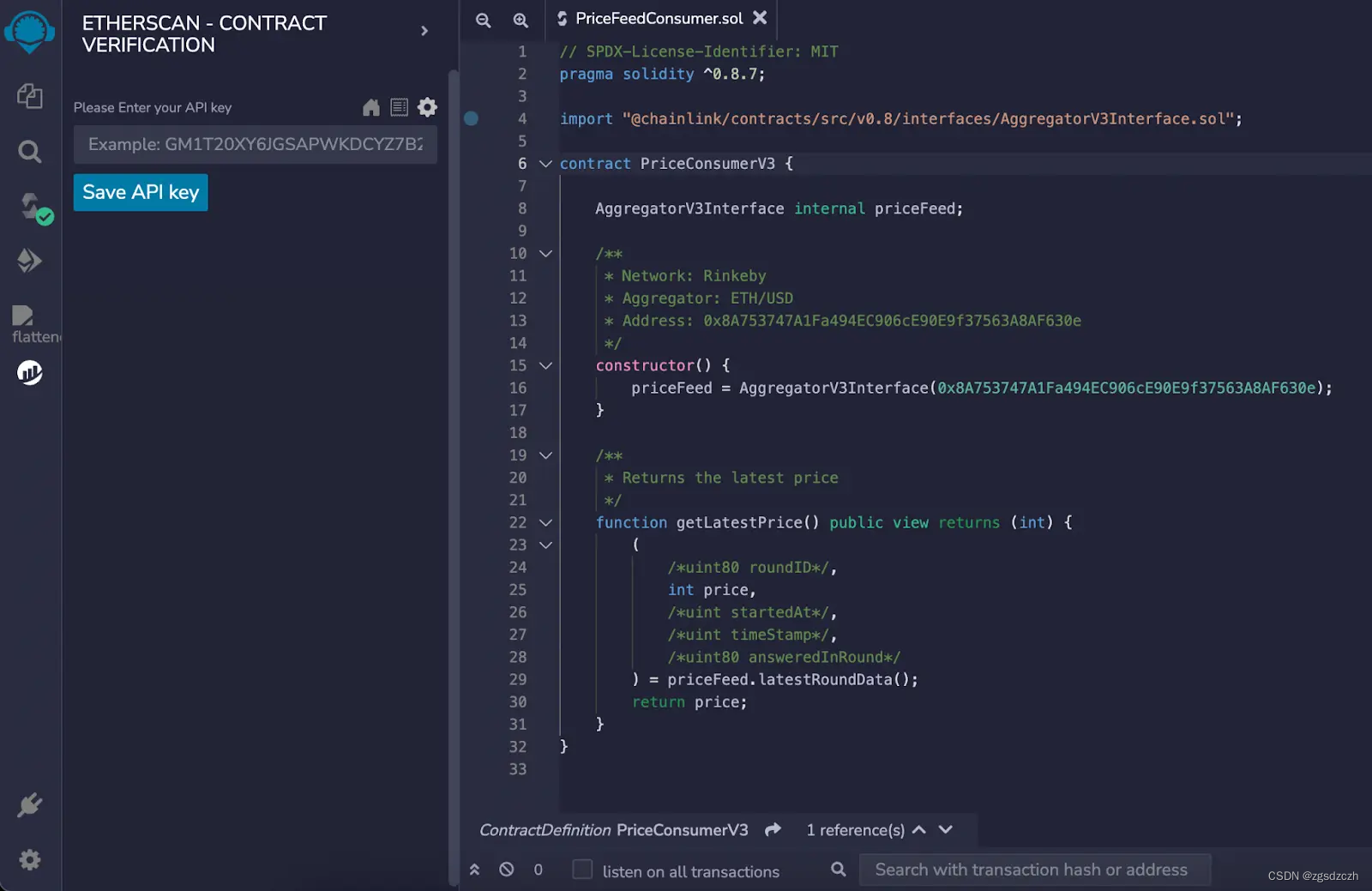This screenshot has width=1372, height=891.
Task: Click the return price statement
Action: [689, 702]
